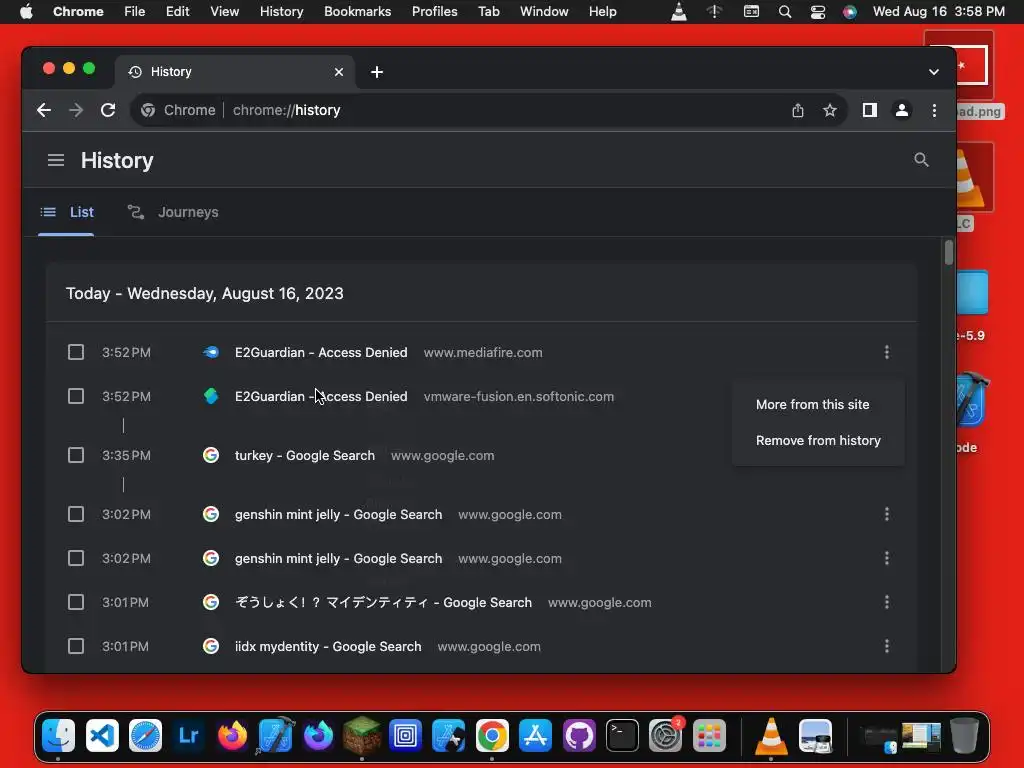1024x768 pixels.
Task: Open Minecraft from the dock
Action: click(x=362, y=736)
